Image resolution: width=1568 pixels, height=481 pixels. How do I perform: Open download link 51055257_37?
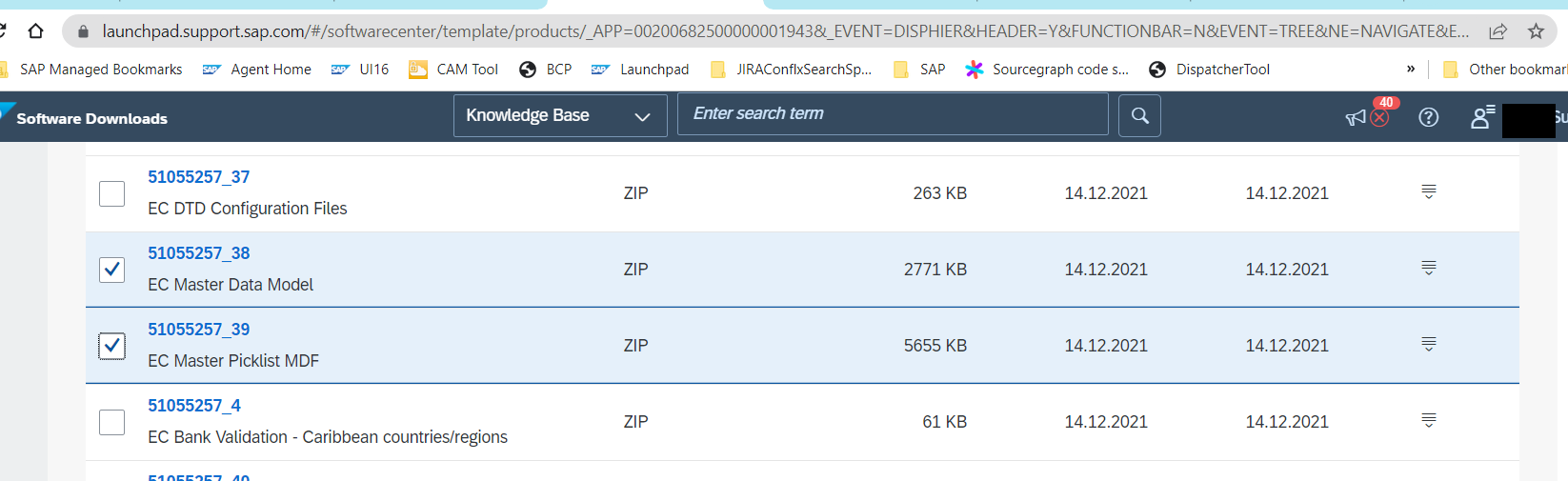click(x=199, y=177)
